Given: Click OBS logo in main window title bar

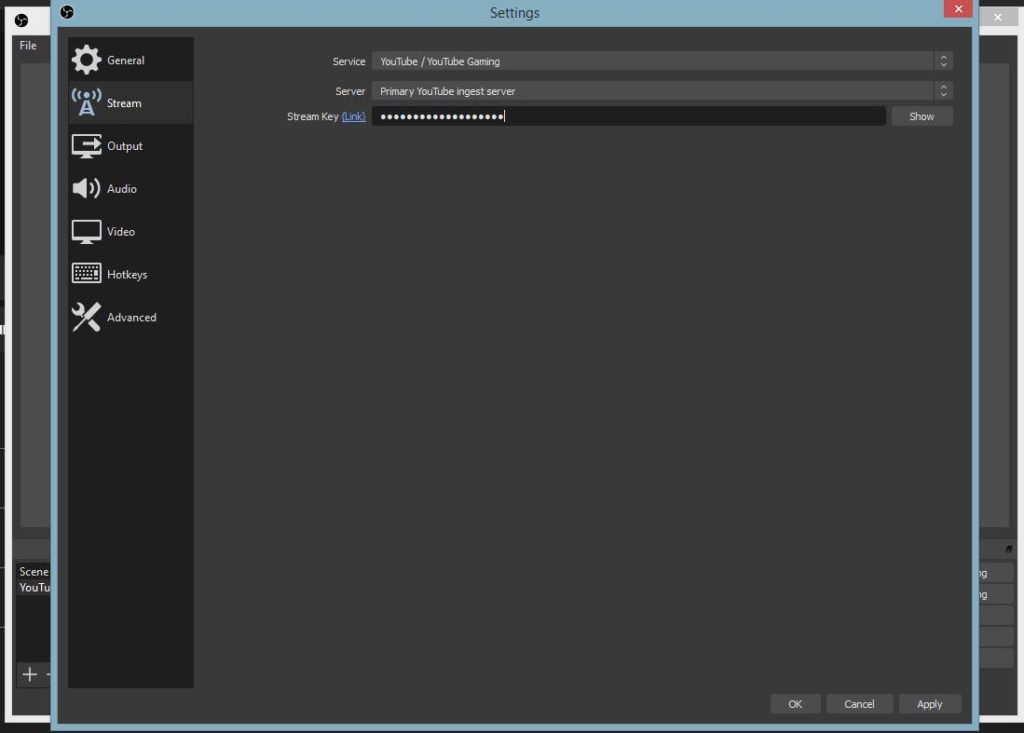Looking at the screenshot, I should tap(22, 20).
